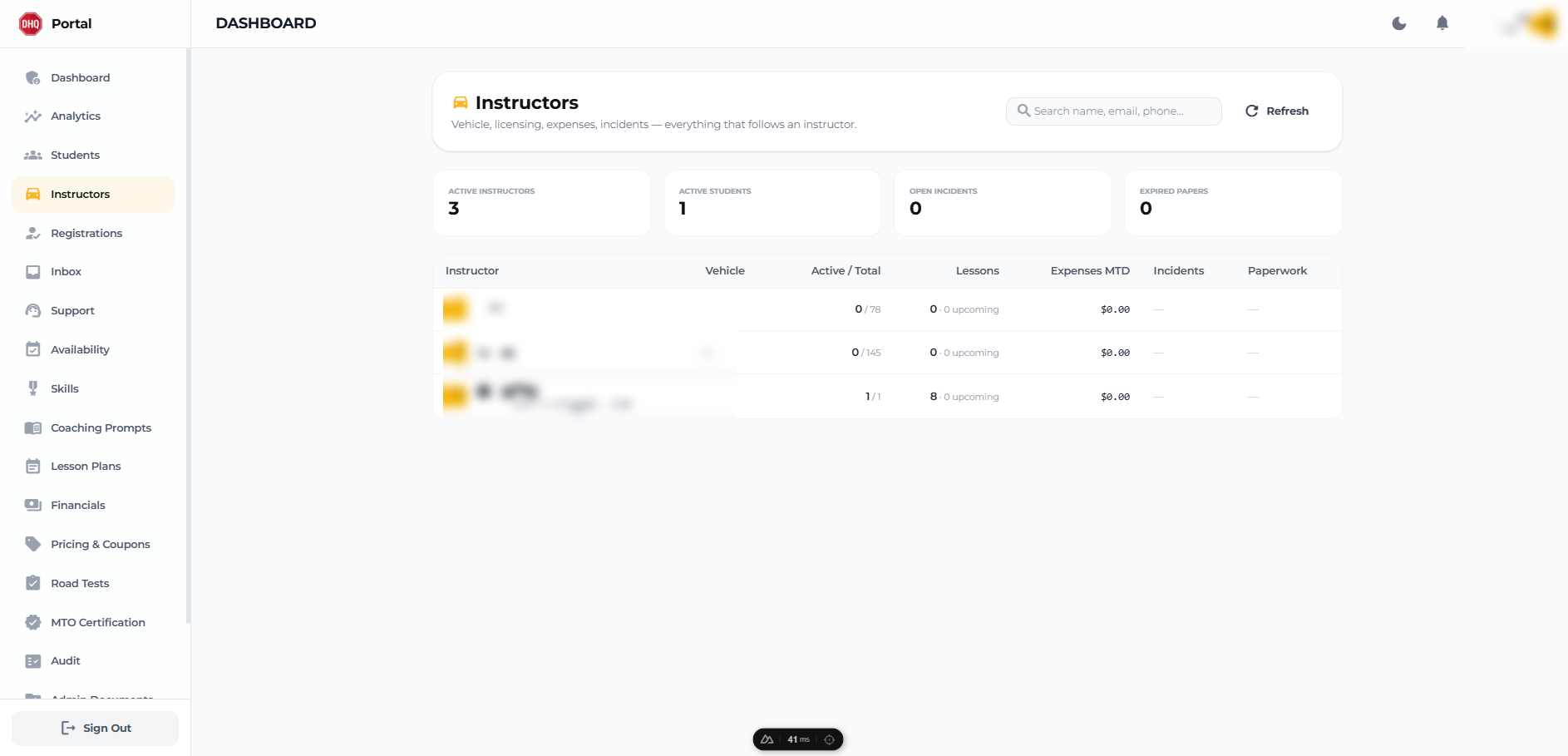Toggle dark mode moon icon

pos(1399,23)
